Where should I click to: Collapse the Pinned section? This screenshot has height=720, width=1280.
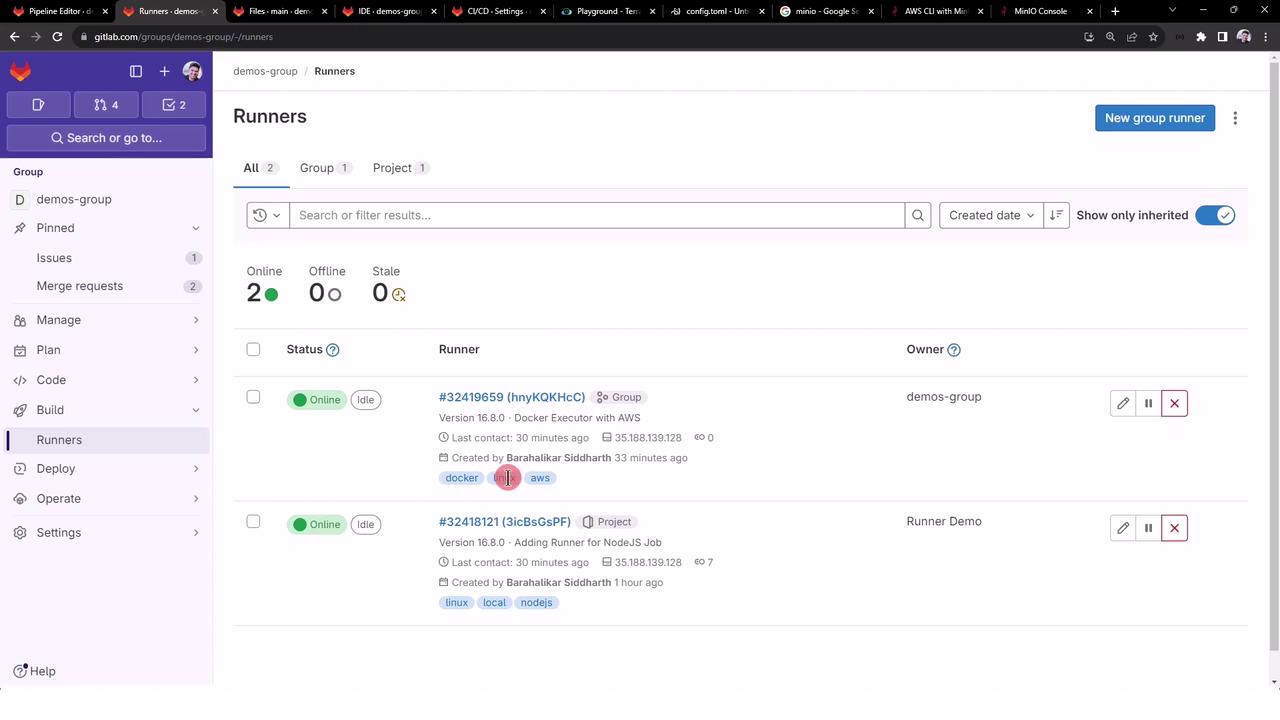106,228
